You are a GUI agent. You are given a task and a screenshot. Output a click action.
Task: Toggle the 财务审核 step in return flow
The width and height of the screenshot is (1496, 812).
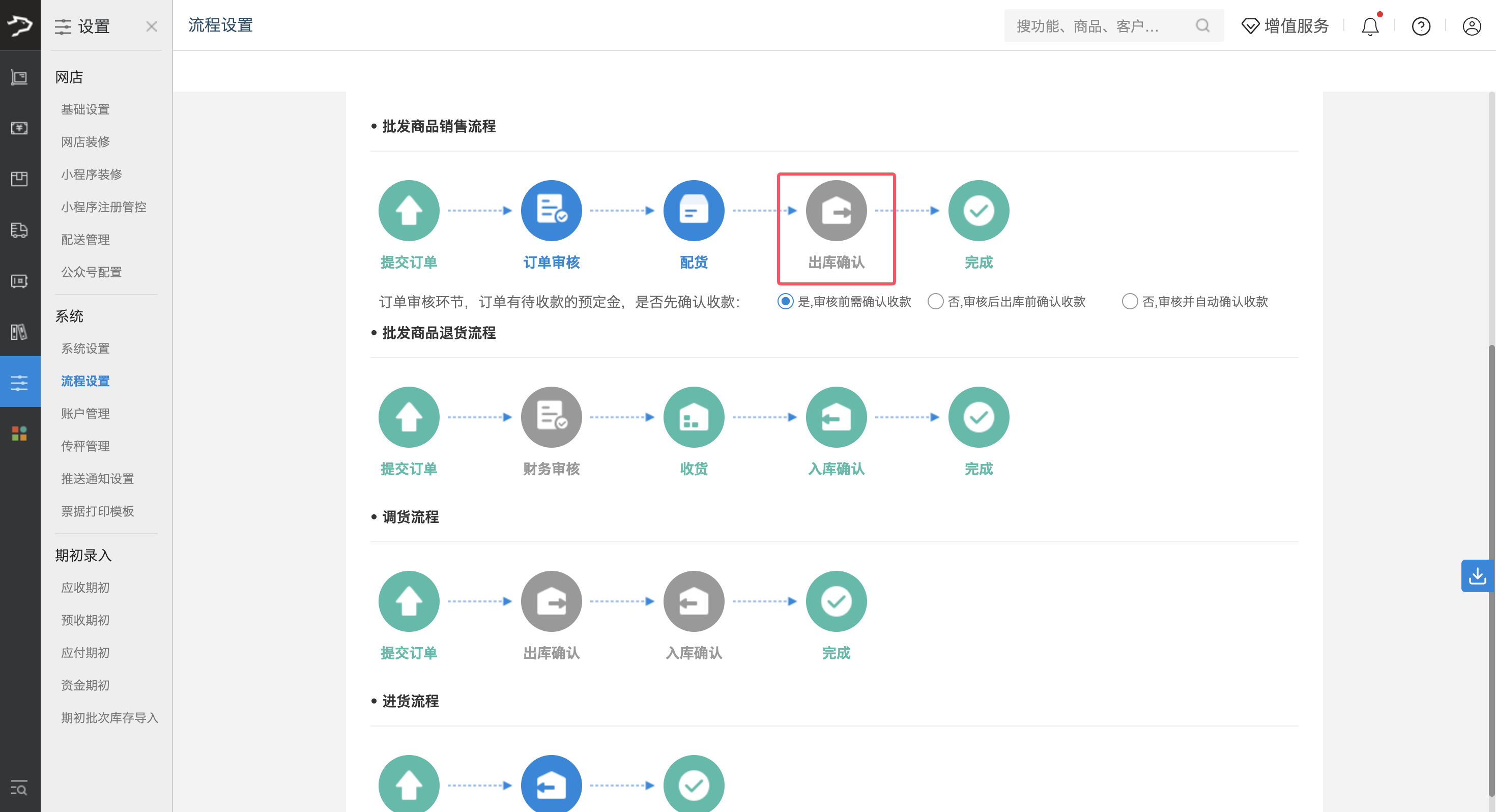(551, 417)
